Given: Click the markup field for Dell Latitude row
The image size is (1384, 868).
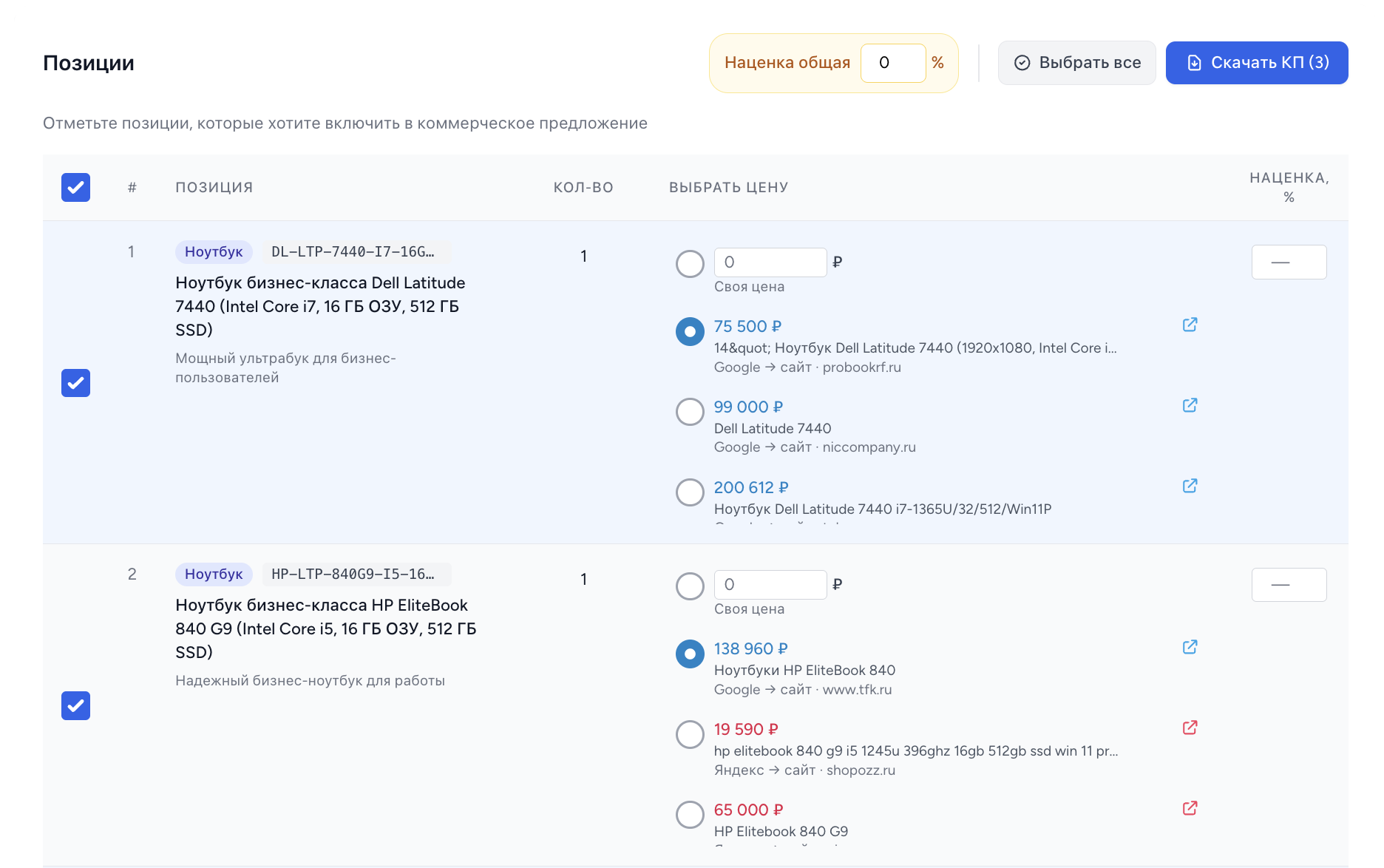Looking at the screenshot, I should click(x=1288, y=262).
